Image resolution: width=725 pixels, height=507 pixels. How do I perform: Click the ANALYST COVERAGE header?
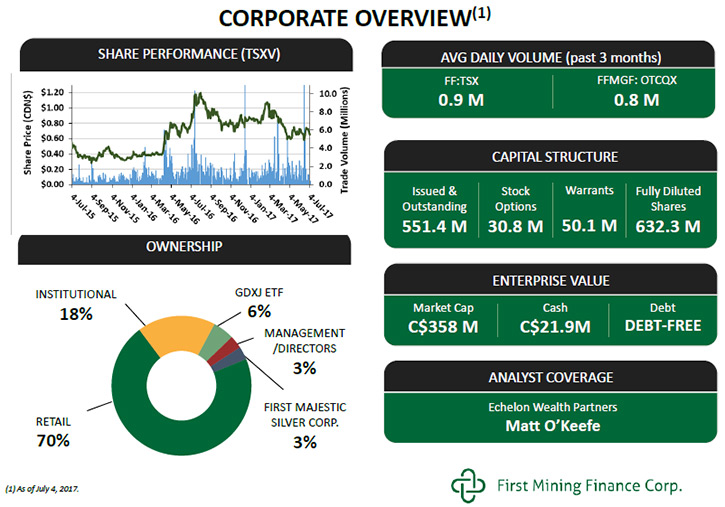[551, 377]
